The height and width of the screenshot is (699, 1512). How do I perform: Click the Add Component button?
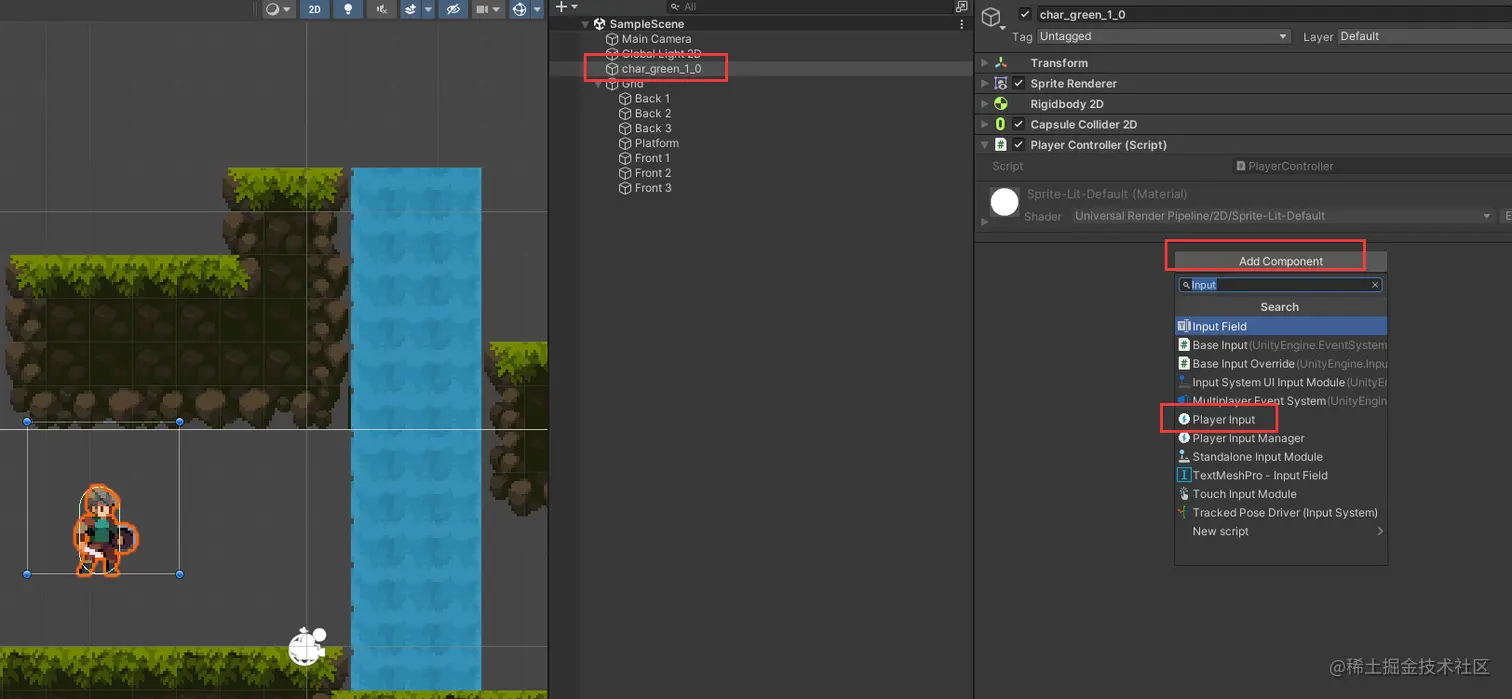pos(1281,261)
